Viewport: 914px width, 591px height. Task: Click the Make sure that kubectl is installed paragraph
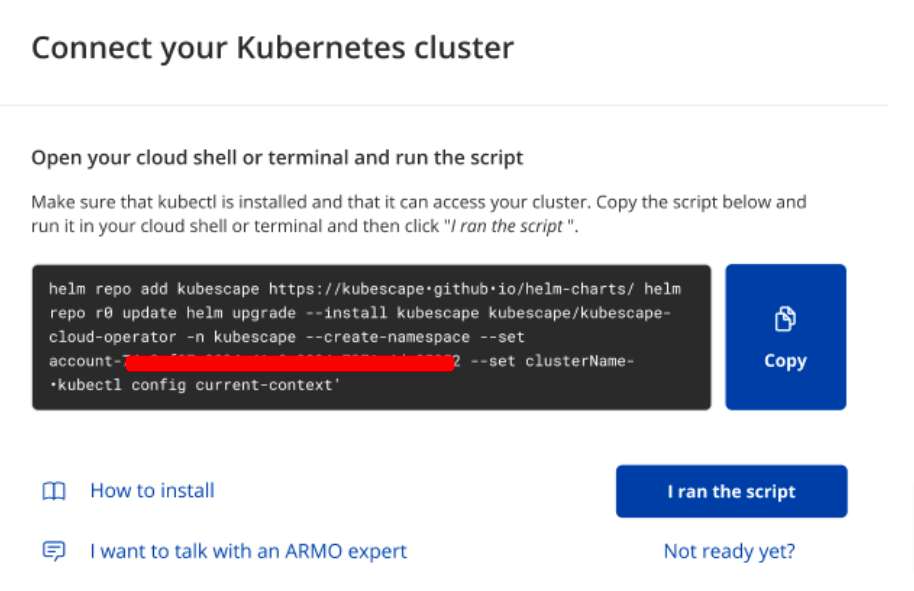click(419, 214)
